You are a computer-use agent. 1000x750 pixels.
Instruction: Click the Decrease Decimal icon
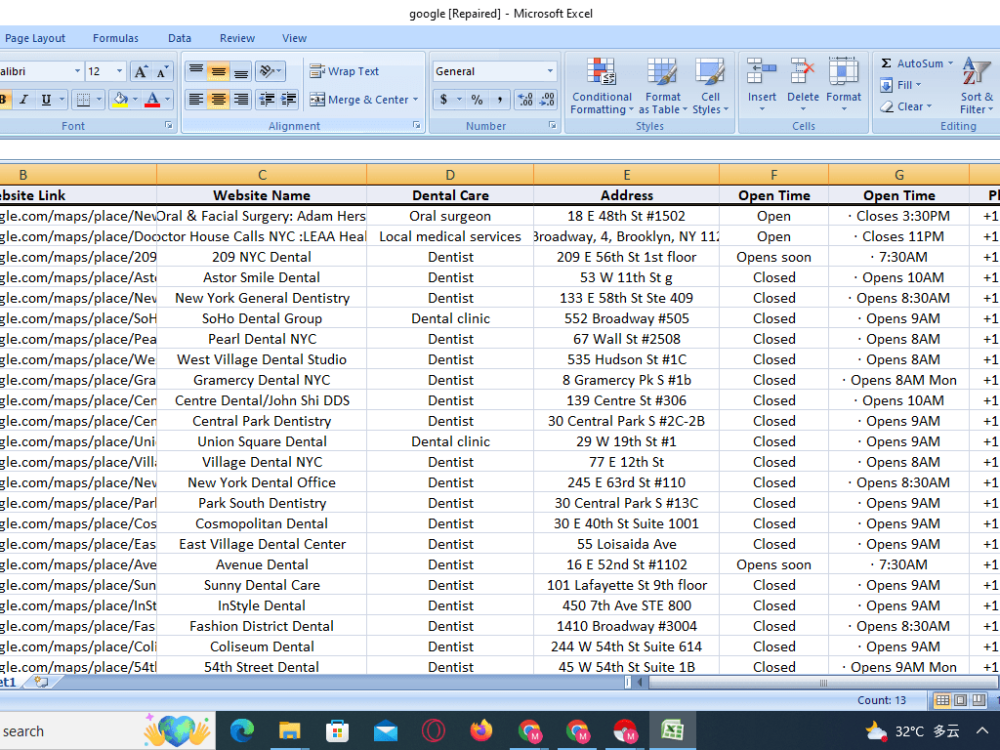[x=547, y=99]
